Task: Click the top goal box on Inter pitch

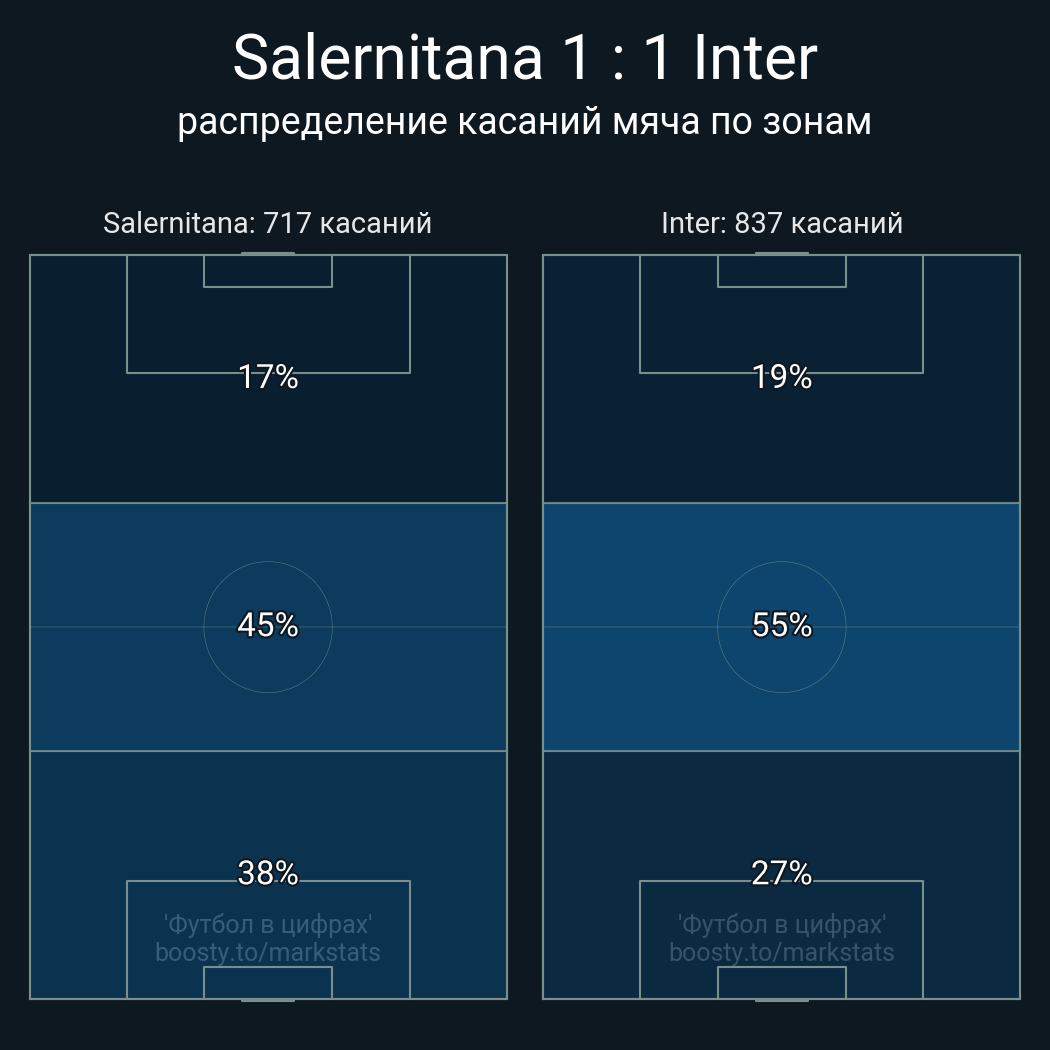Action: click(x=781, y=271)
